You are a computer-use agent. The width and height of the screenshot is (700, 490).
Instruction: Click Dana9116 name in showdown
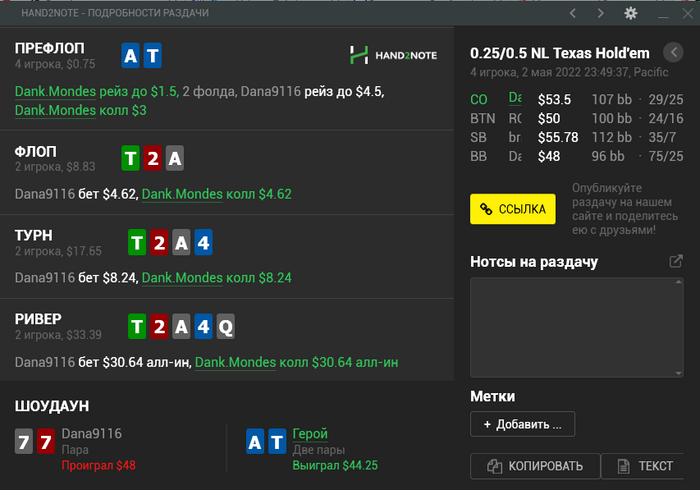pos(92,433)
